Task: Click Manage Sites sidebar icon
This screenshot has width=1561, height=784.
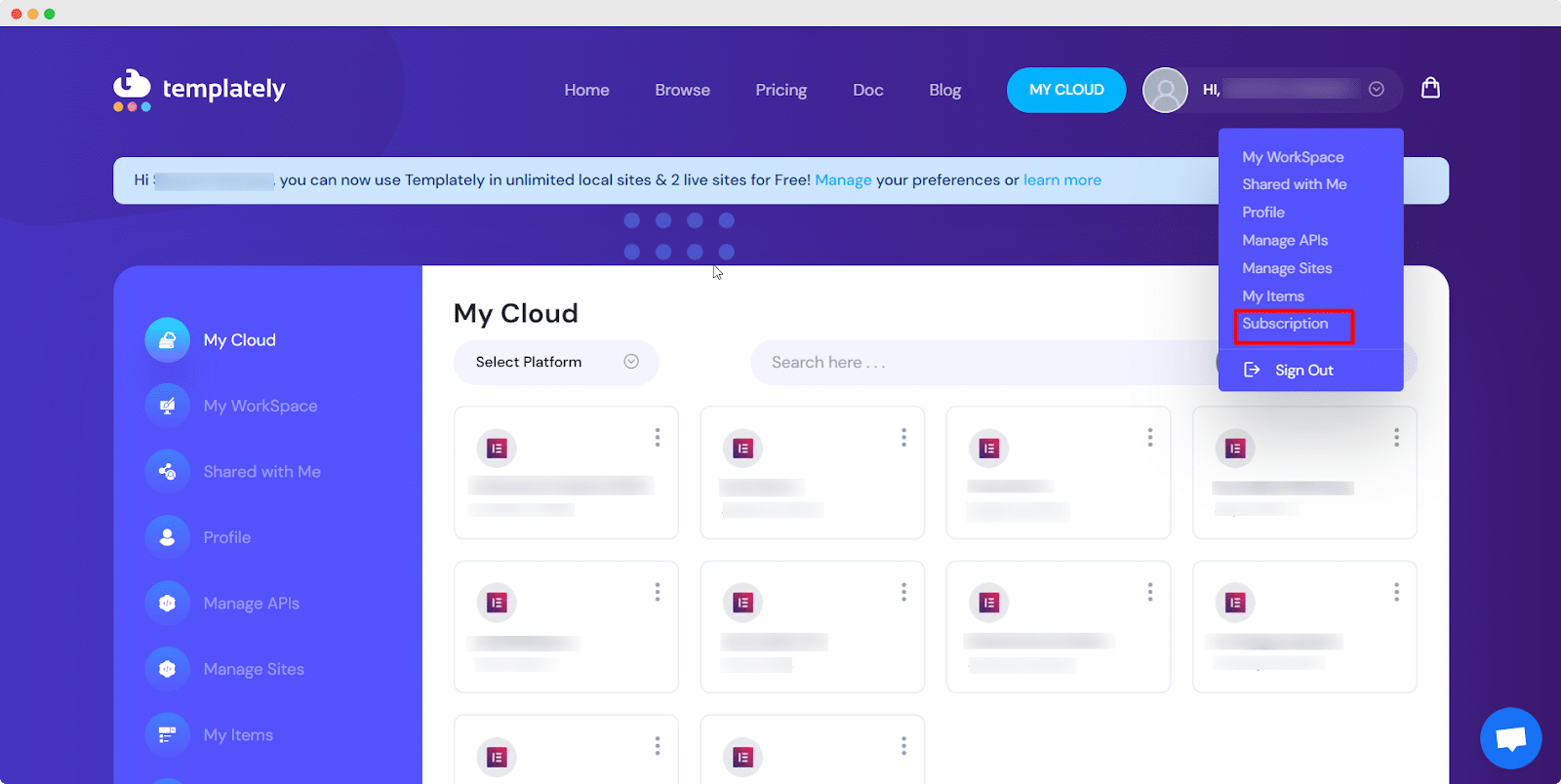Action: click(168, 669)
